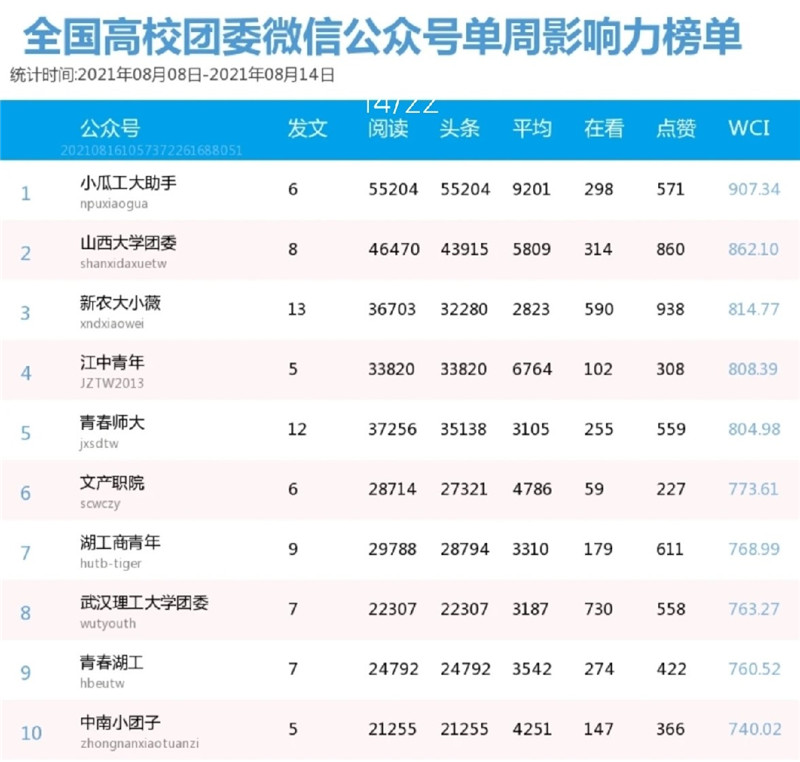800x762 pixels.
Task: Select account name 新农大小薇
Action: [x=120, y=302]
